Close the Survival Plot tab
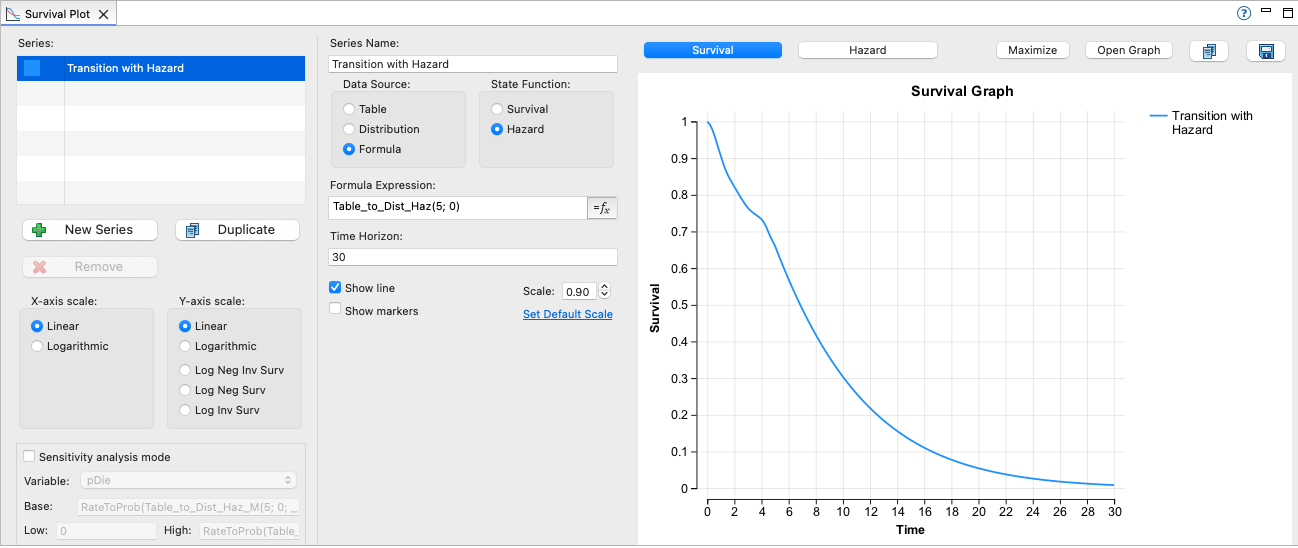The image size is (1298, 548). coord(104,14)
